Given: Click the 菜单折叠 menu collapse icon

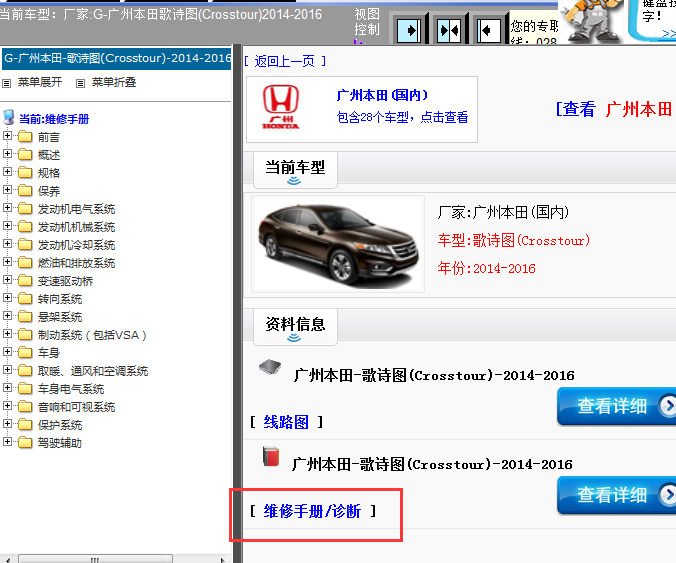Looking at the screenshot, I should point(80,83).
